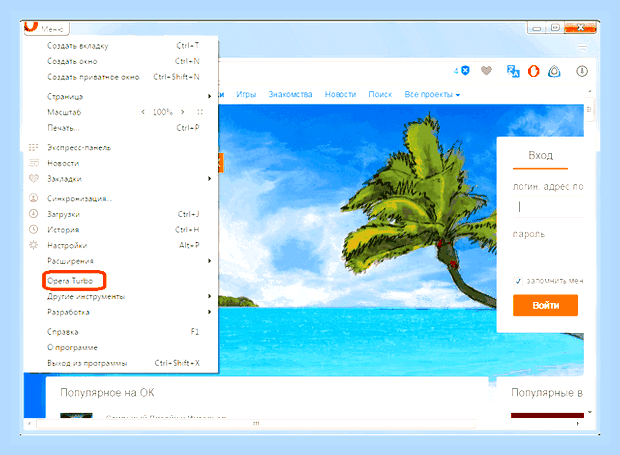Open Другие инструменты submenu

pyautogui.click(x=121, y=296)
